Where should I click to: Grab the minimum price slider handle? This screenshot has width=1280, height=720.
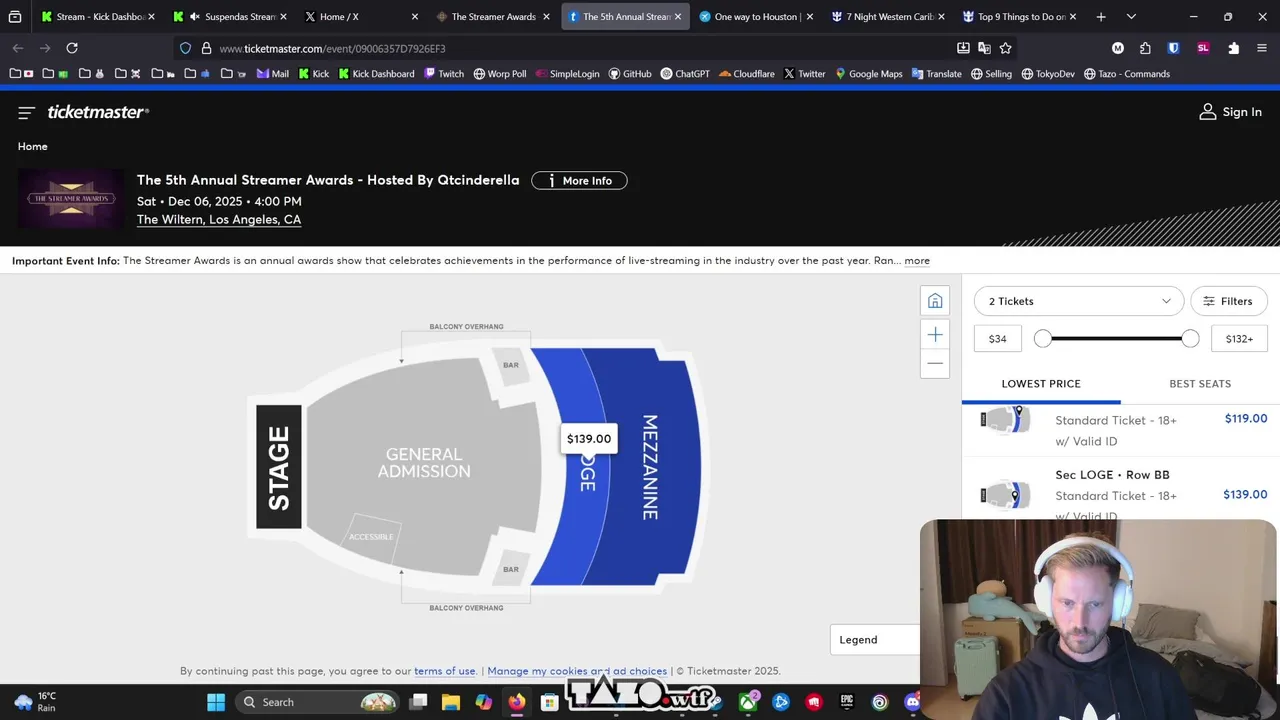point(1043,339)
